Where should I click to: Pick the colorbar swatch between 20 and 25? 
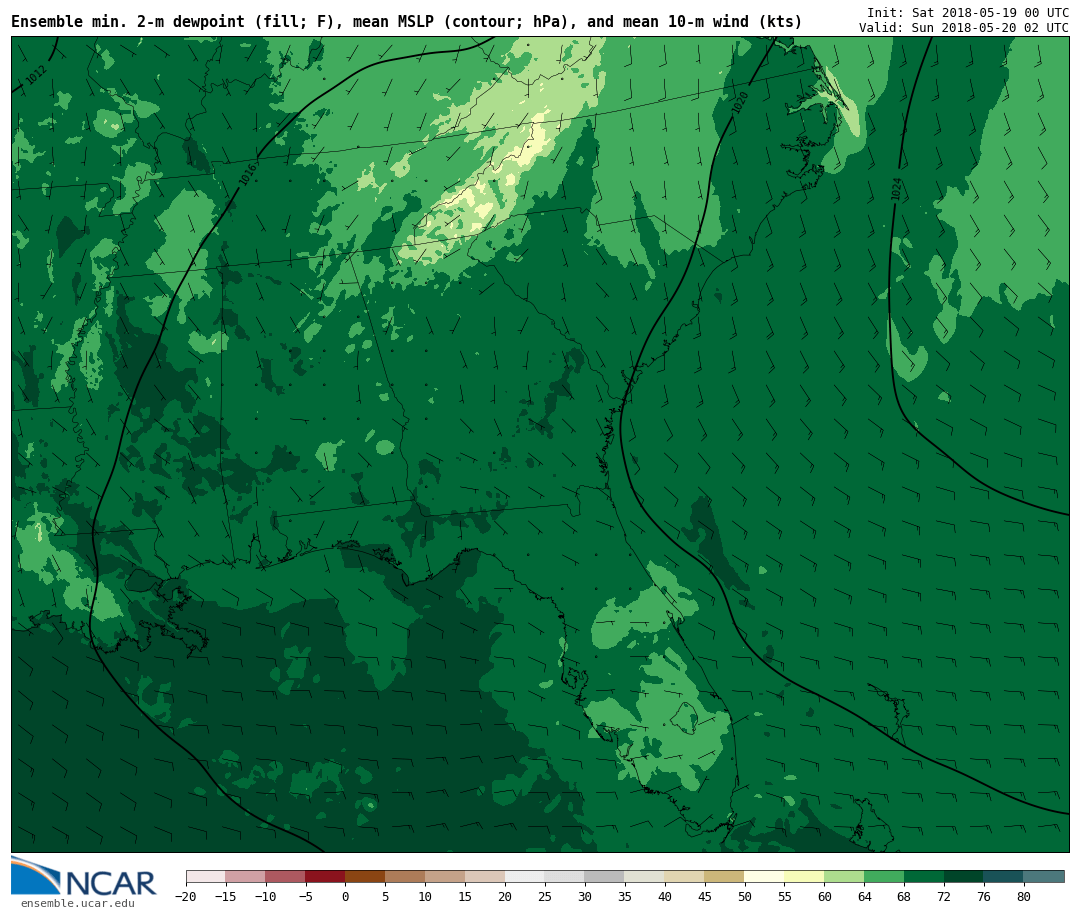tap(526, 876)
